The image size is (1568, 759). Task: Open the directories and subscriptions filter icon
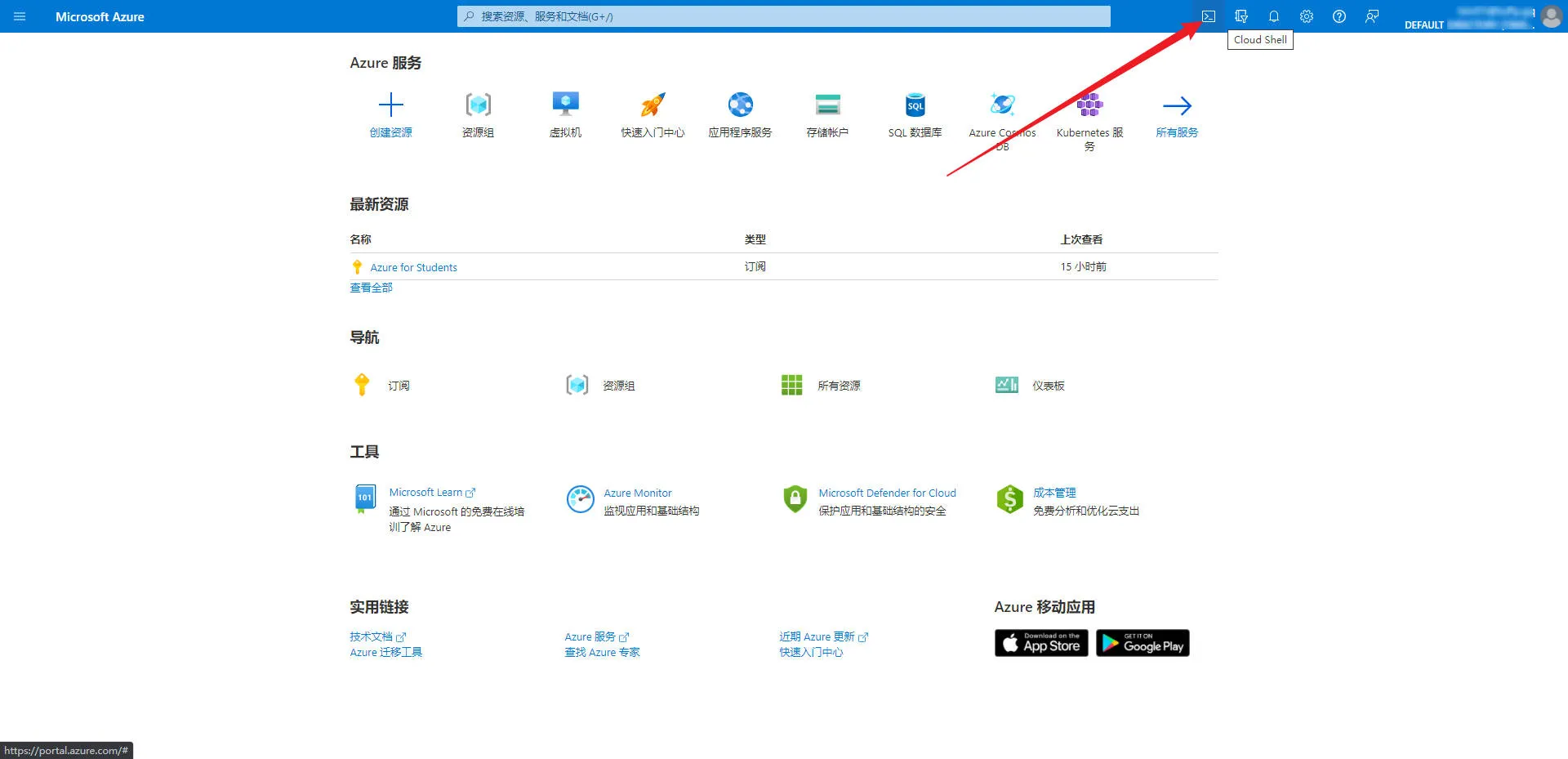pos(1241,16)
